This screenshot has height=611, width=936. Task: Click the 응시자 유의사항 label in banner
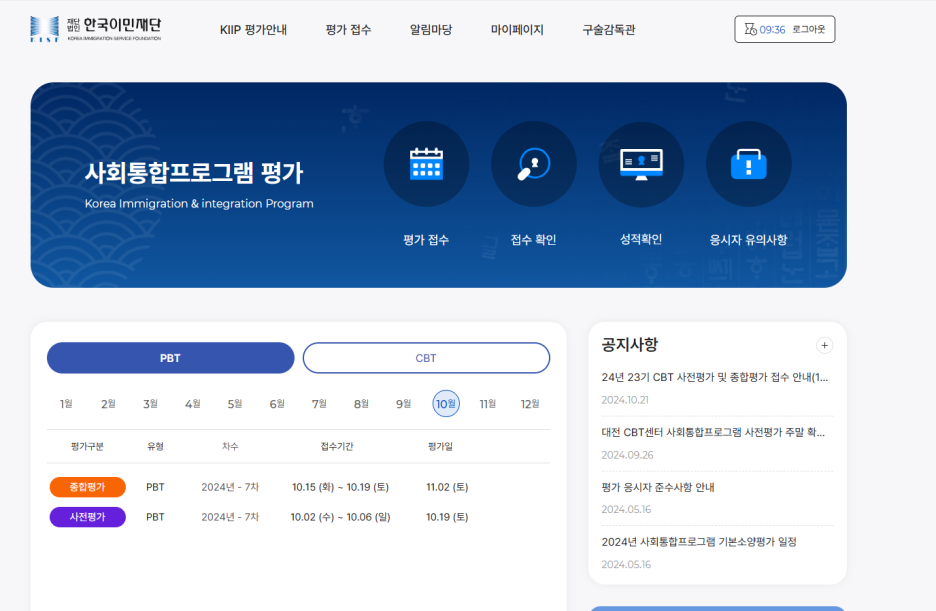(749, 240)
